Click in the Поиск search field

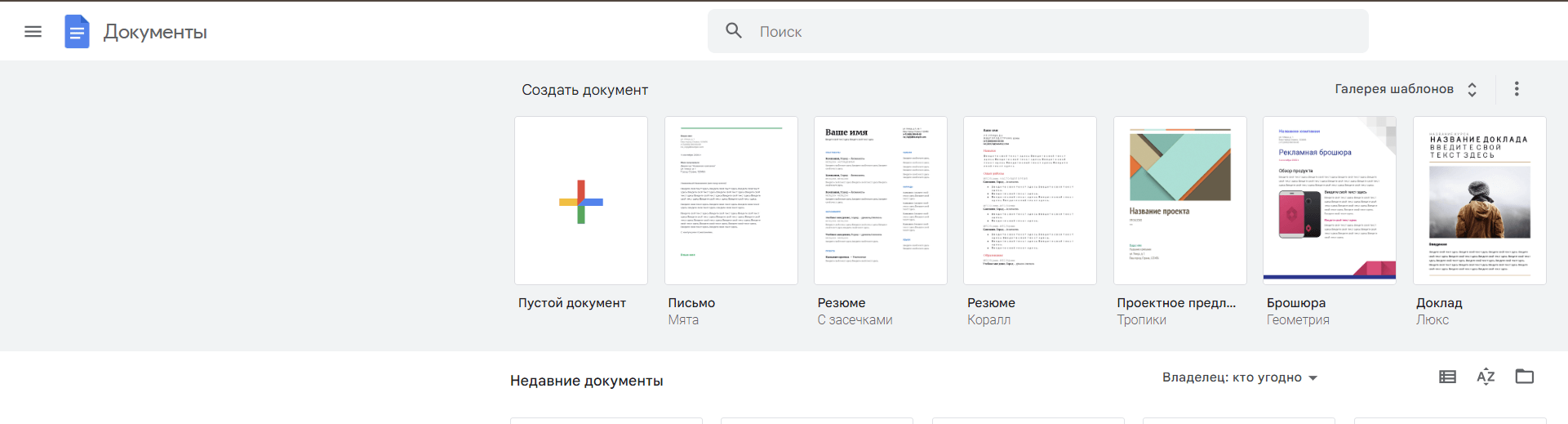pyautogui.click(x=1038, y=31)
